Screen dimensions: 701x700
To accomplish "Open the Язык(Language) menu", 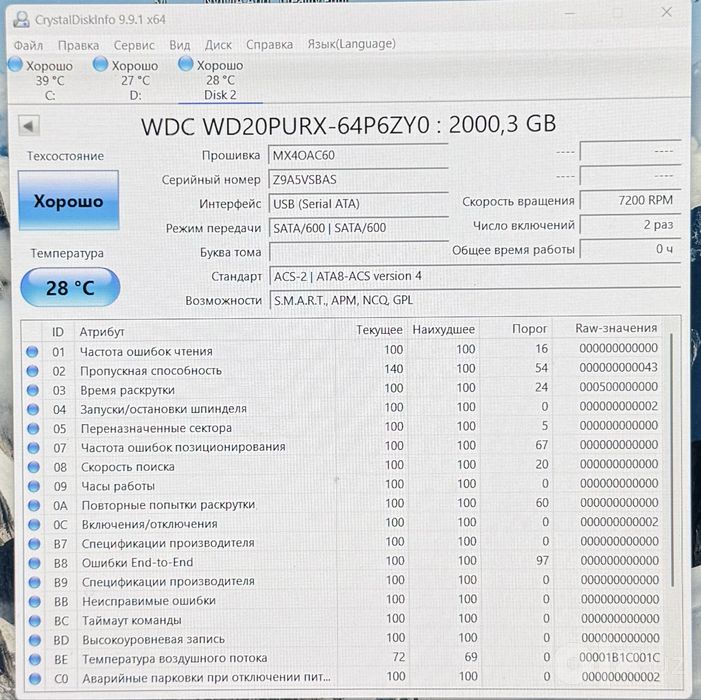I will (x=351, y=44).
